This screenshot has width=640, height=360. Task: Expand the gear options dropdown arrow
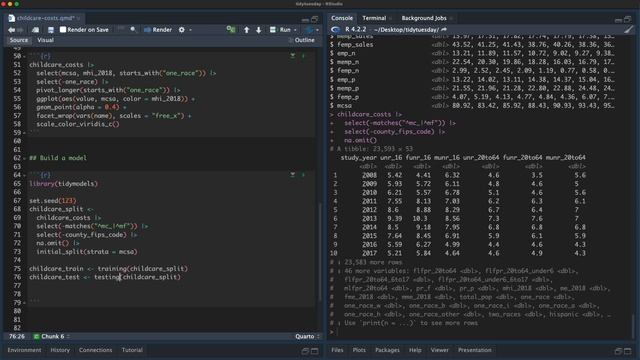click(190, 30)
